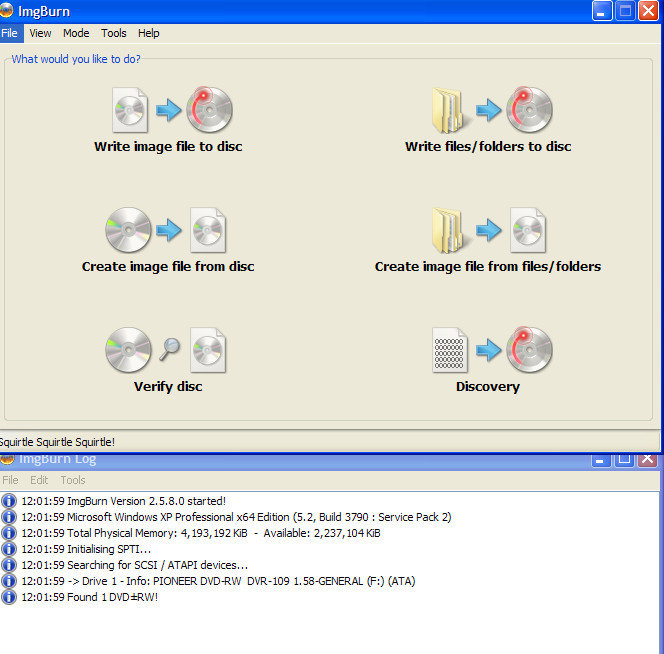Click the blue arrow in Write files/folders to disc
Image resolution: width=664 pixels, height=654 pixels.
point(489,110)
